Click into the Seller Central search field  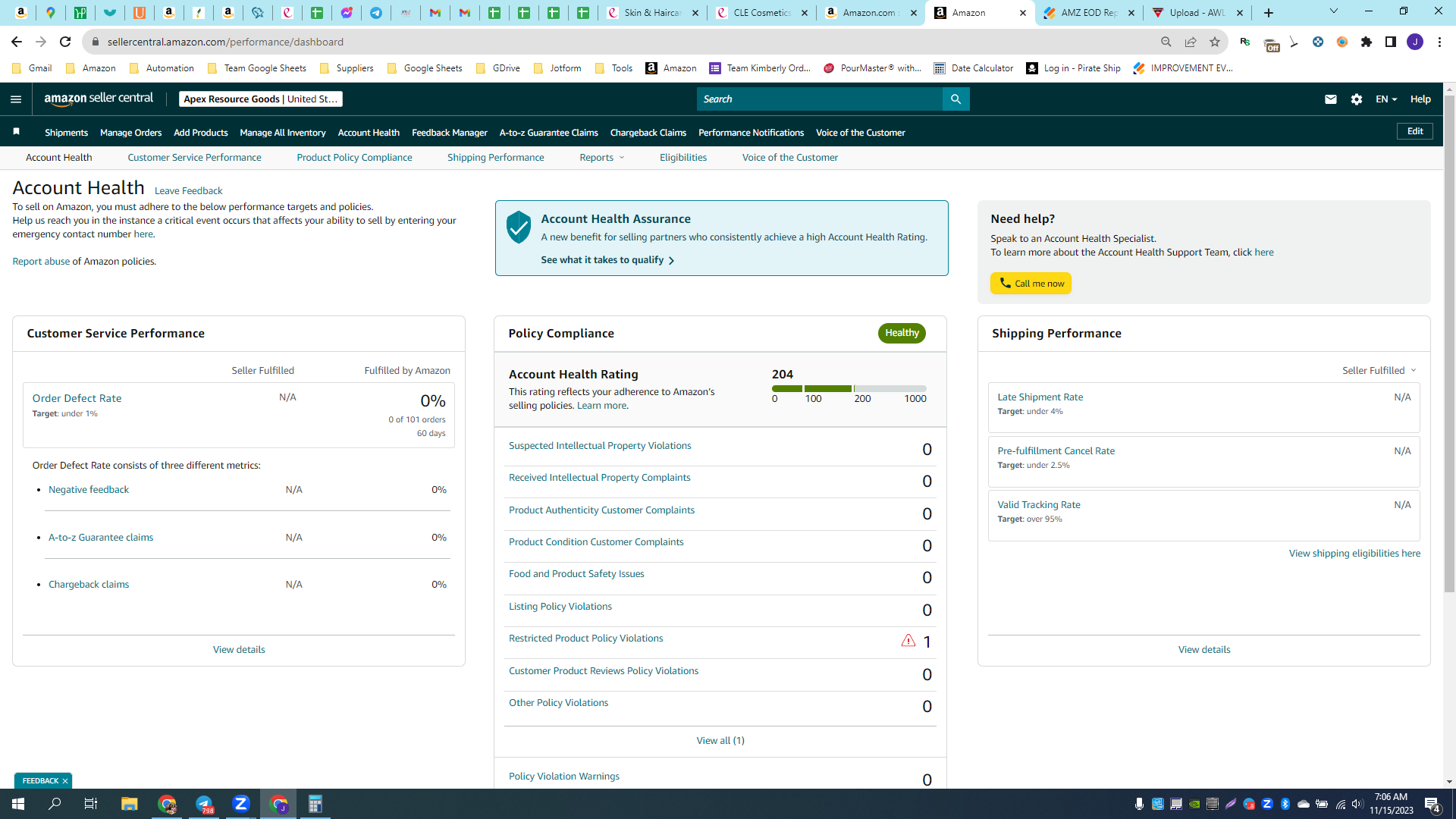coord(820,99)
